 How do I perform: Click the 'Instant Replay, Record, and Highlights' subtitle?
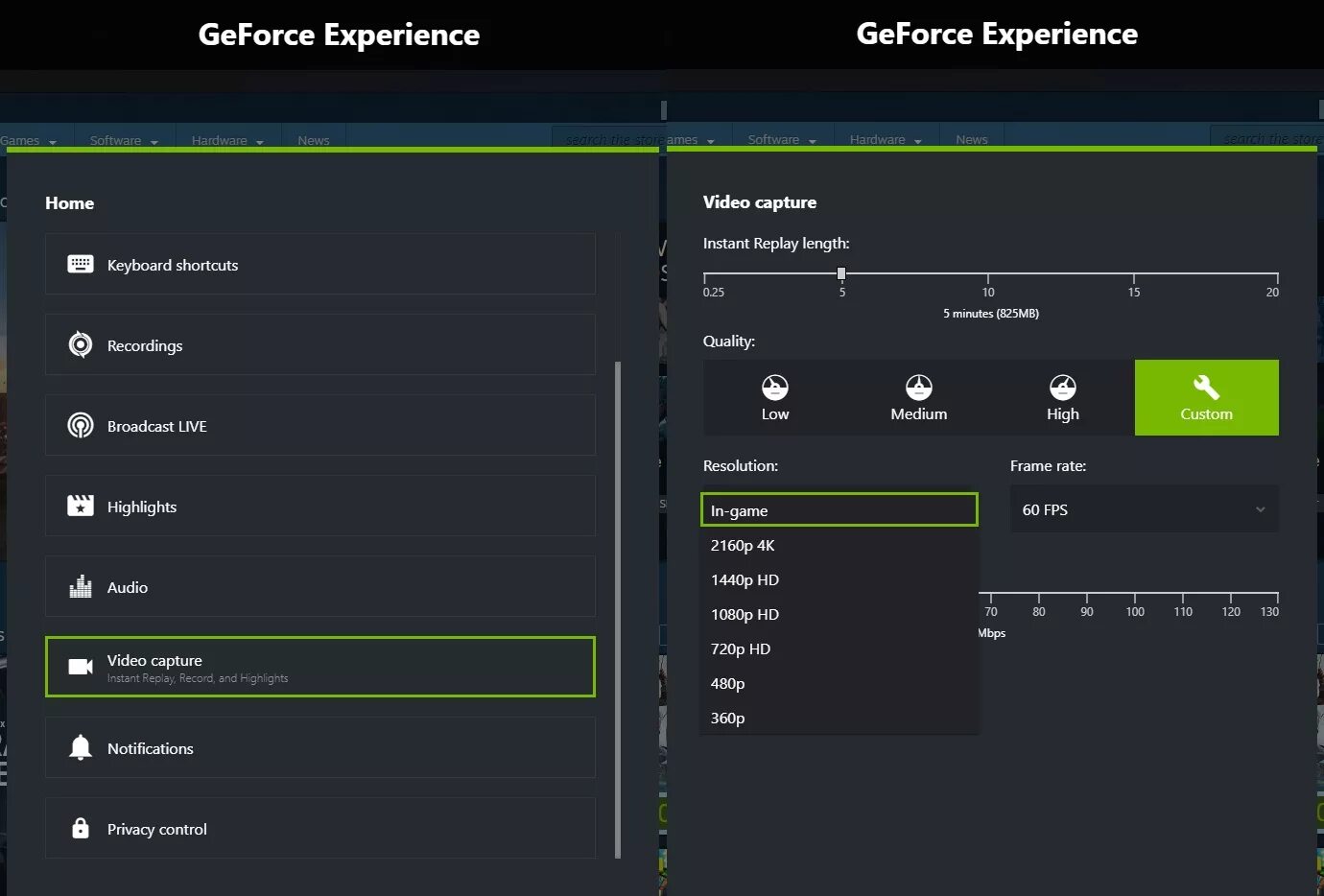pyautogui.click(x=198, y=678)
